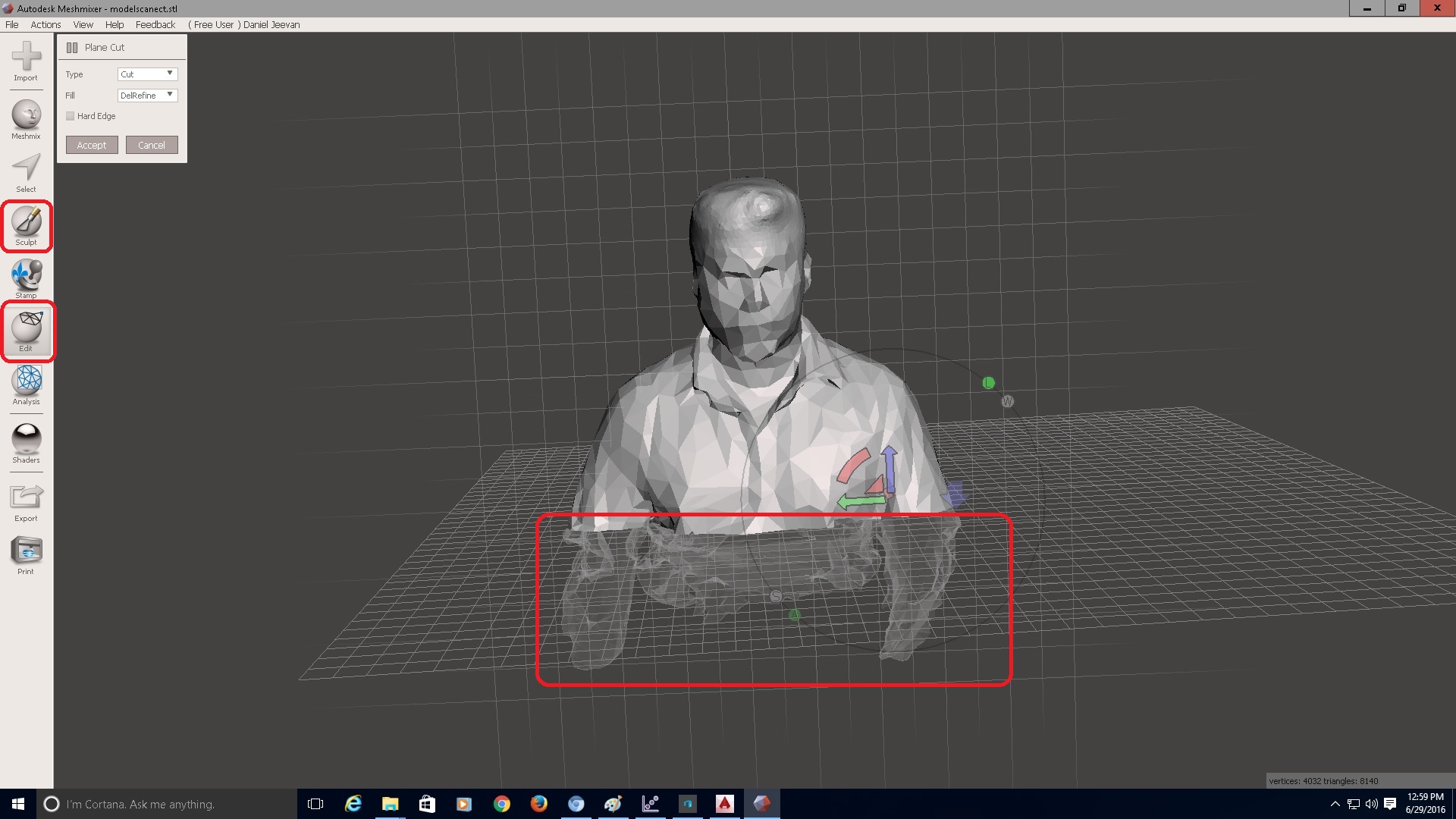Image resolution: width=1456 pixels, height=819 pixels.
Task: Click the Free User Daniel Jeevan account label
Action: [x=244, y=25]
